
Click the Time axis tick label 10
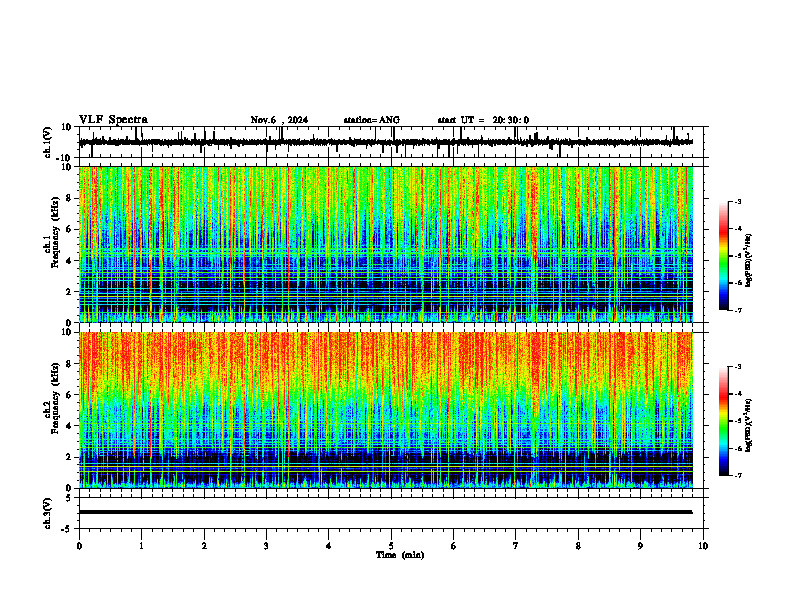[703, 546]
